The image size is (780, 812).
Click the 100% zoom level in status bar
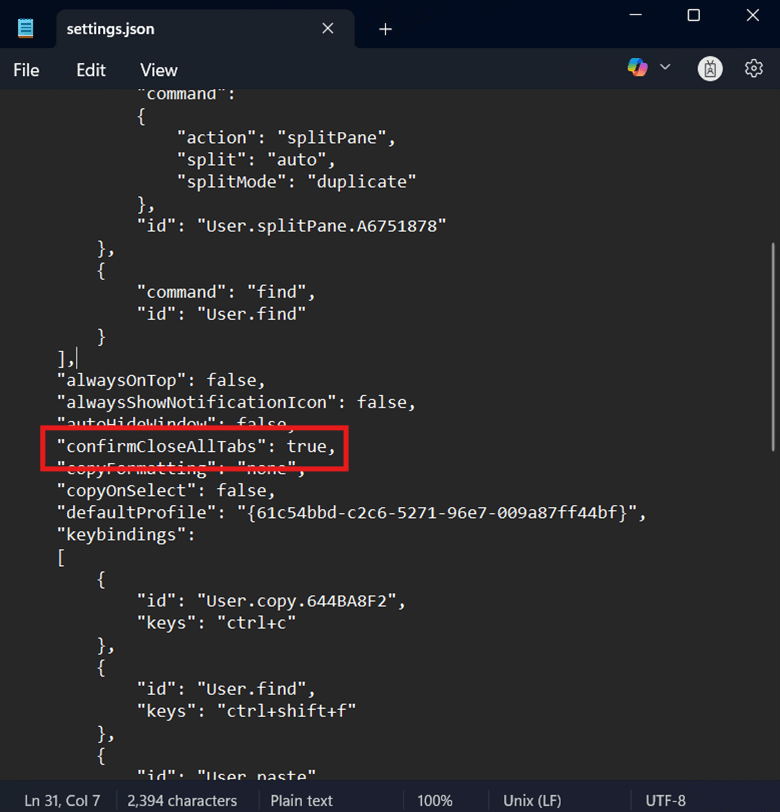435,800
